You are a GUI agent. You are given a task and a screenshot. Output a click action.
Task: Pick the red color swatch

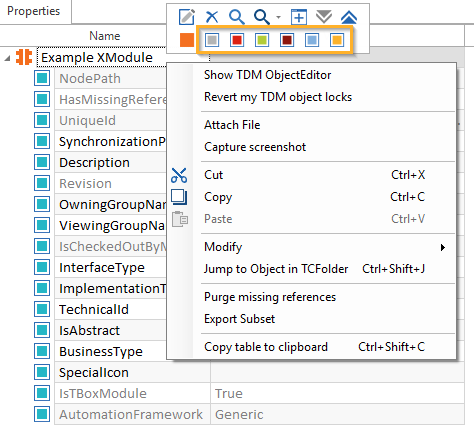click(x=237, y=40)
